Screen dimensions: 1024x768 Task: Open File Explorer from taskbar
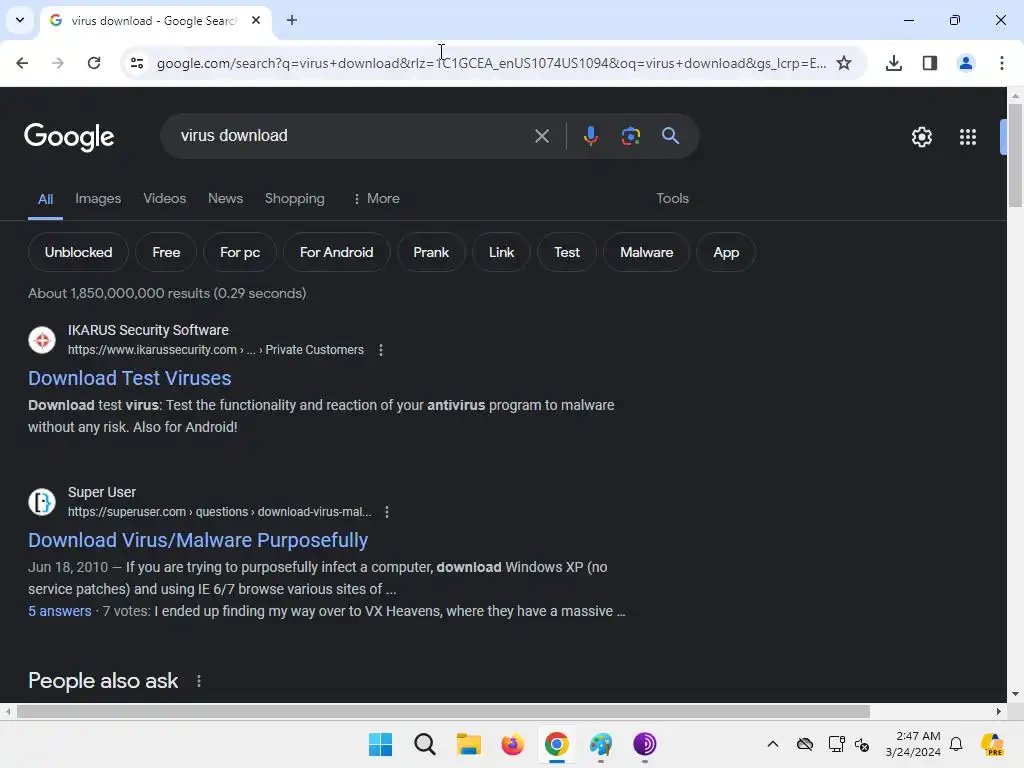[468, 744]
